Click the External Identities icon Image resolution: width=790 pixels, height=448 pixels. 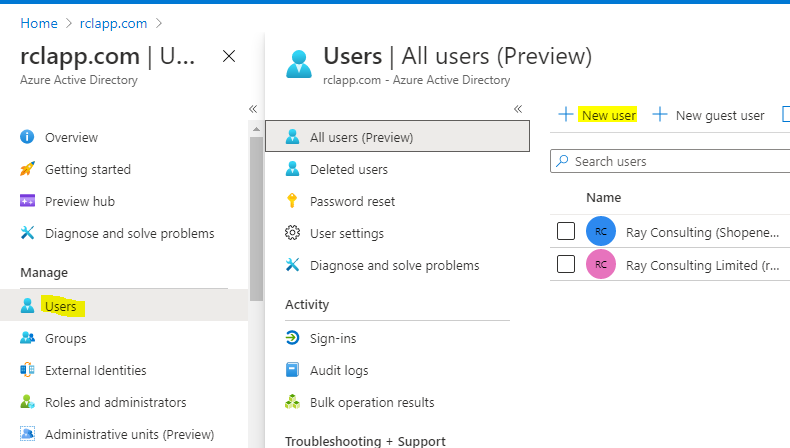(27, 370)
